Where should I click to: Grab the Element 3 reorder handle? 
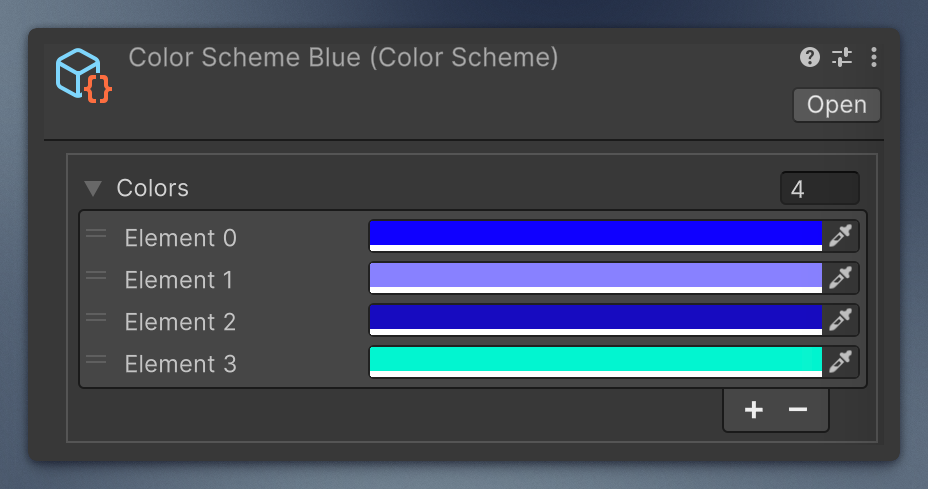[96, 360]
